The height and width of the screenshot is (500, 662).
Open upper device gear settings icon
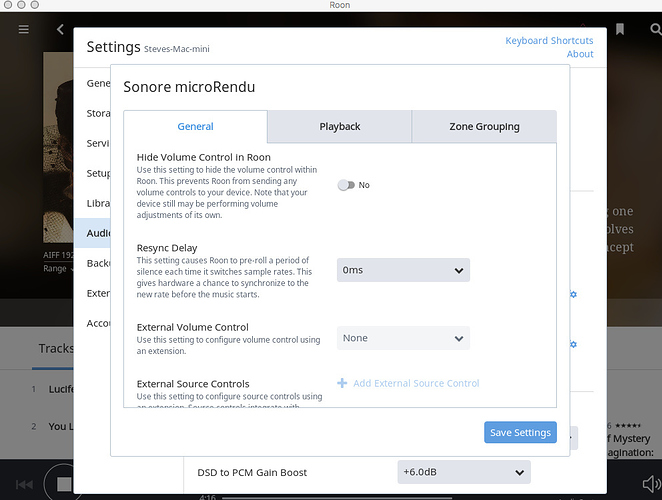click(573, 294)
